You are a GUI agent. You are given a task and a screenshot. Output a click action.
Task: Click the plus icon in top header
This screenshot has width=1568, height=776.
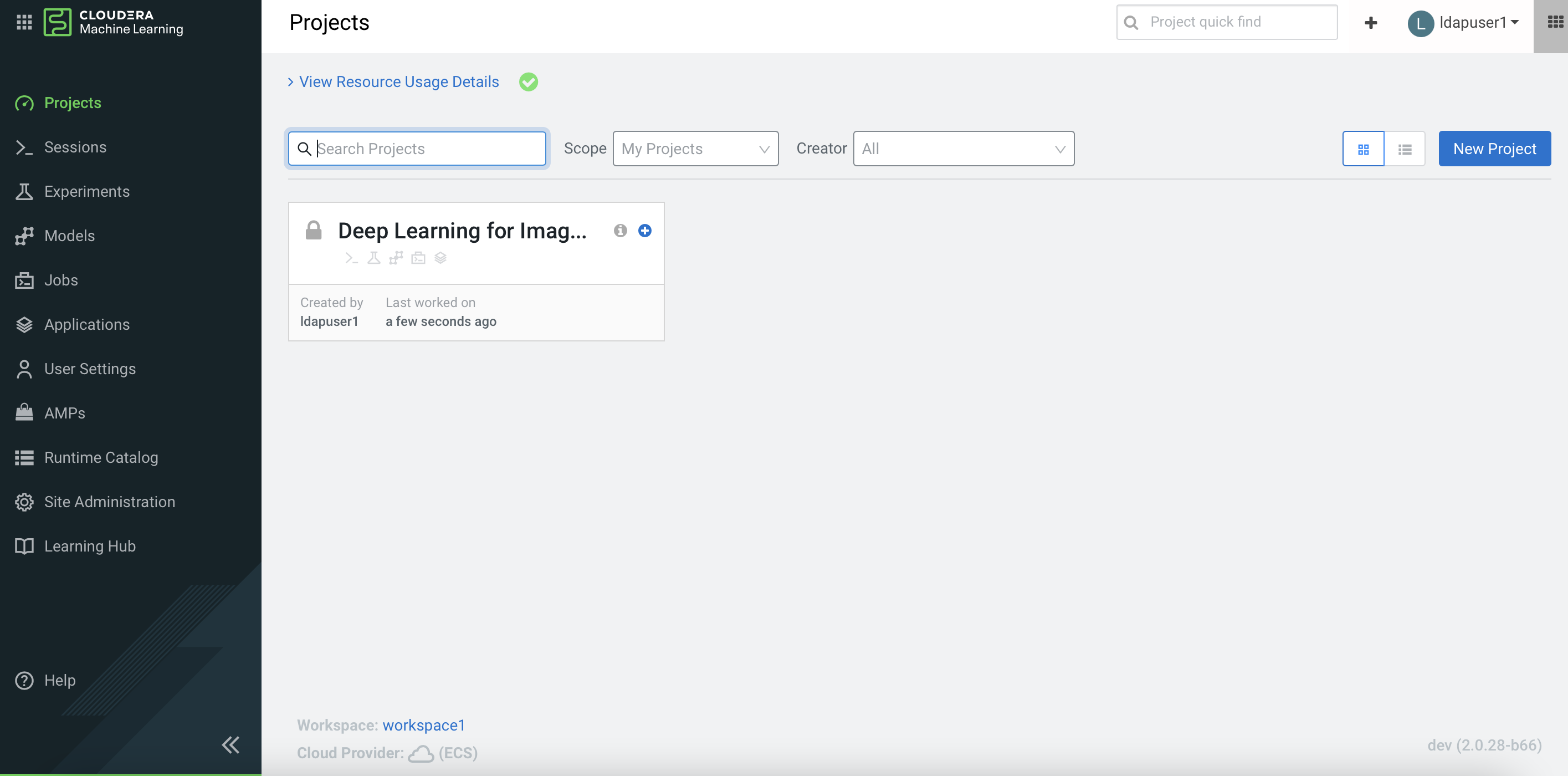(x=1370, y=23)
